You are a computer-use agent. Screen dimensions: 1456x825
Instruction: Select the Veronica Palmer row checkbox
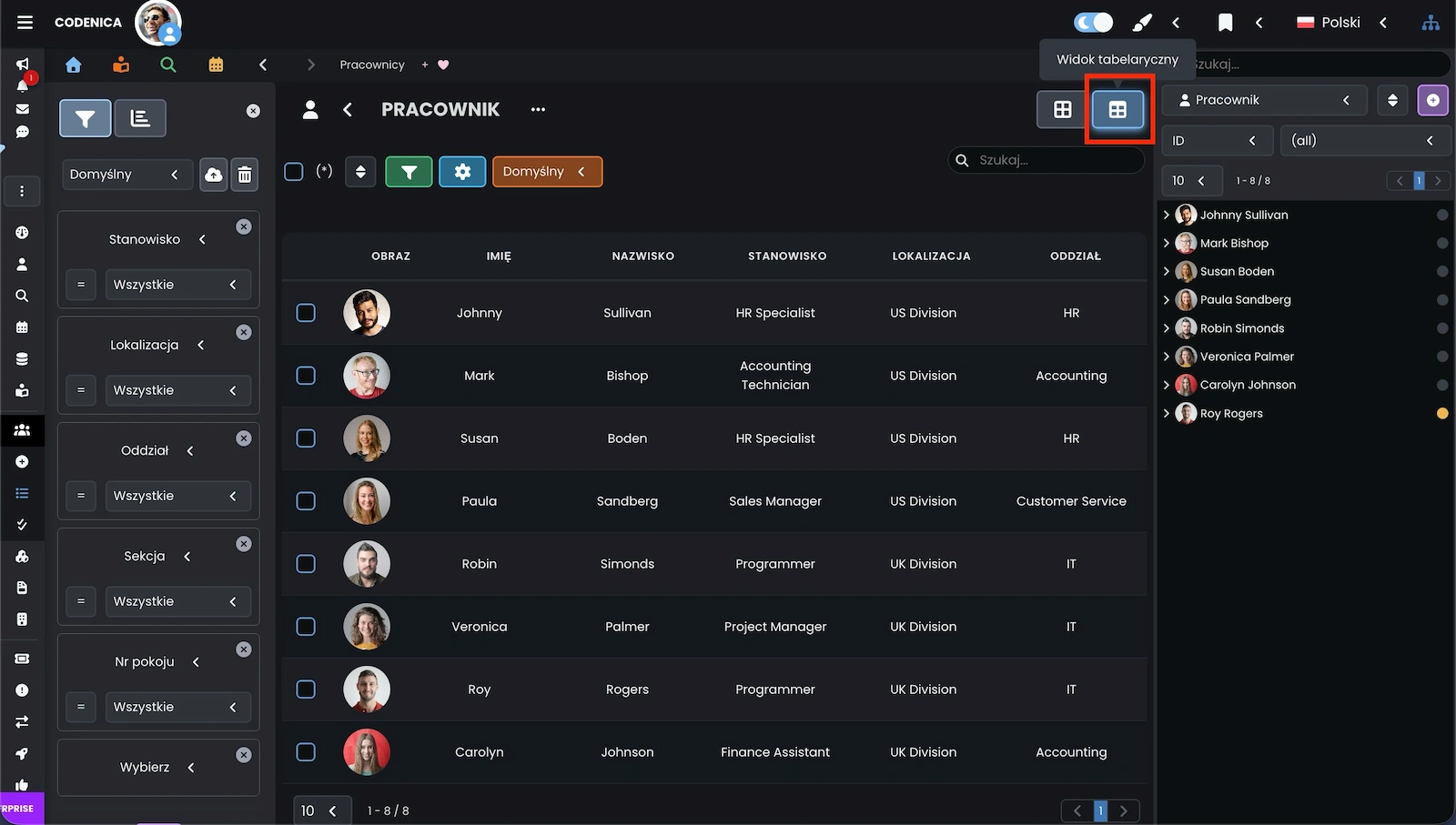306,627
